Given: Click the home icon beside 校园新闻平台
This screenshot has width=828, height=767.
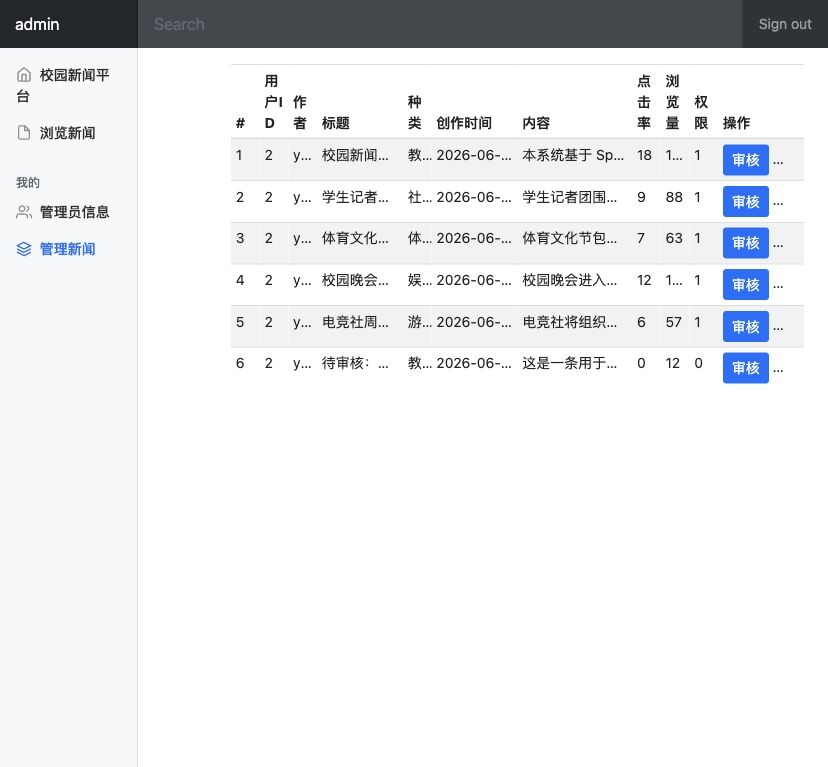Looking at the screenshot, I should pyautogui.click(x=24, y=75).
